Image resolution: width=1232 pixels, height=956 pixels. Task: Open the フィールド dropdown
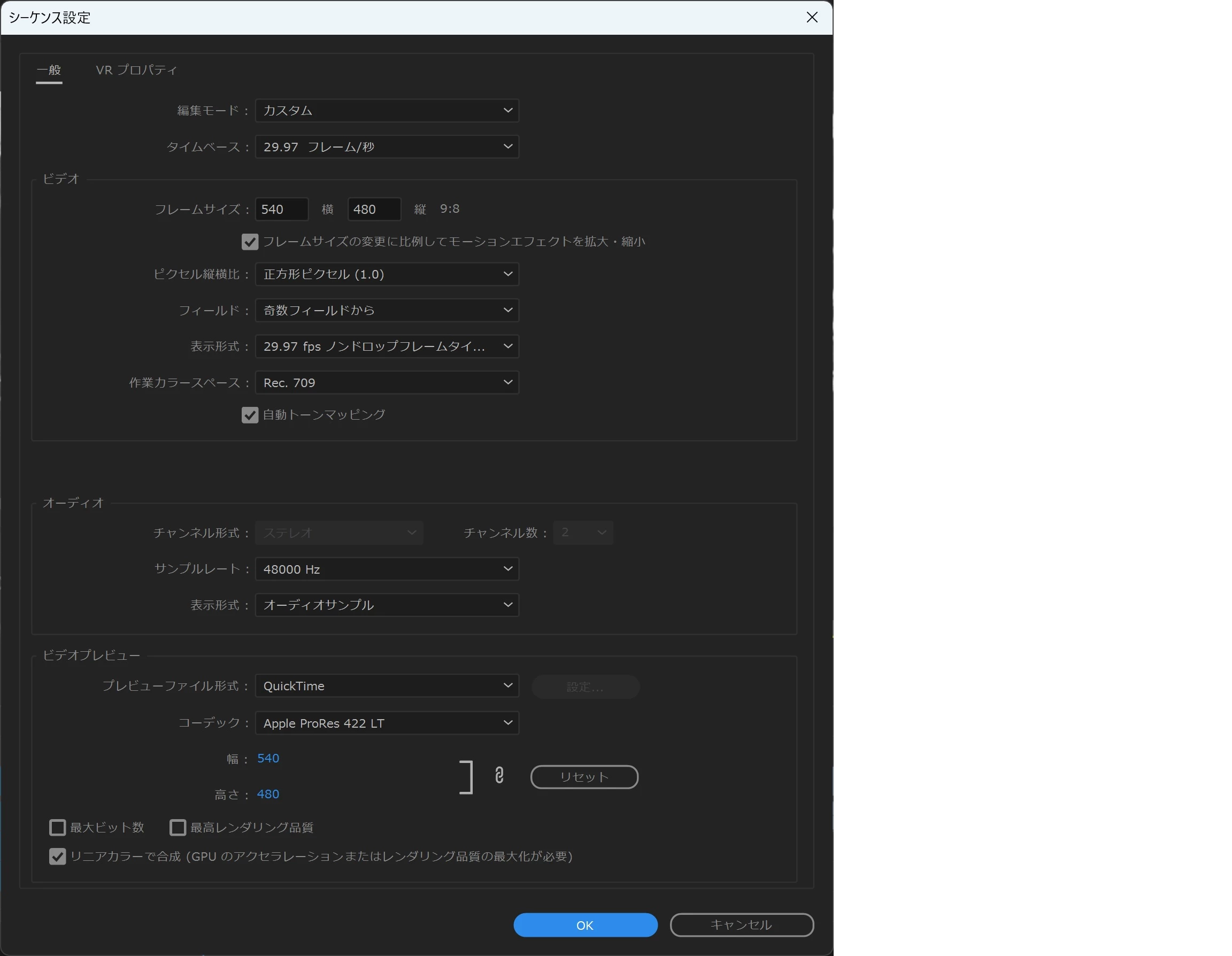pyautogui.click(x=387, y=310)
